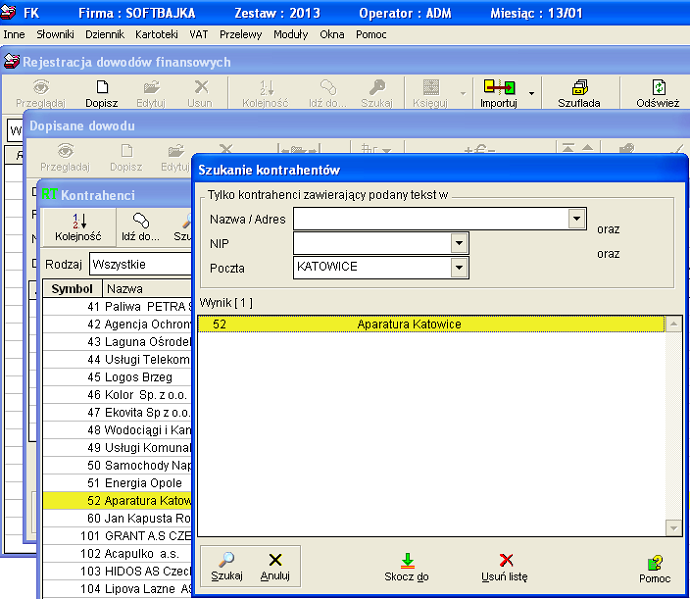Viewport: 690px width, 599px height.
Task: Click Przeglądaj in Dopisane dowodu window
Action: click(x=65, y=158)
